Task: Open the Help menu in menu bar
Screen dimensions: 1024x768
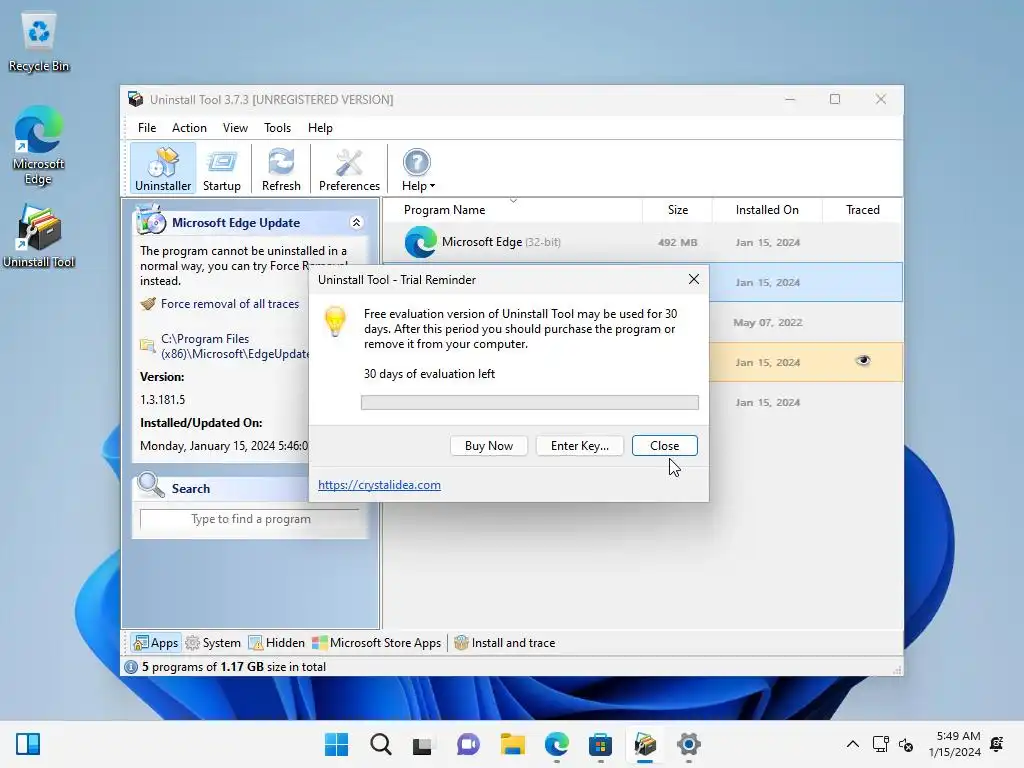Action: pyautogui.click(x=320, y=128)
